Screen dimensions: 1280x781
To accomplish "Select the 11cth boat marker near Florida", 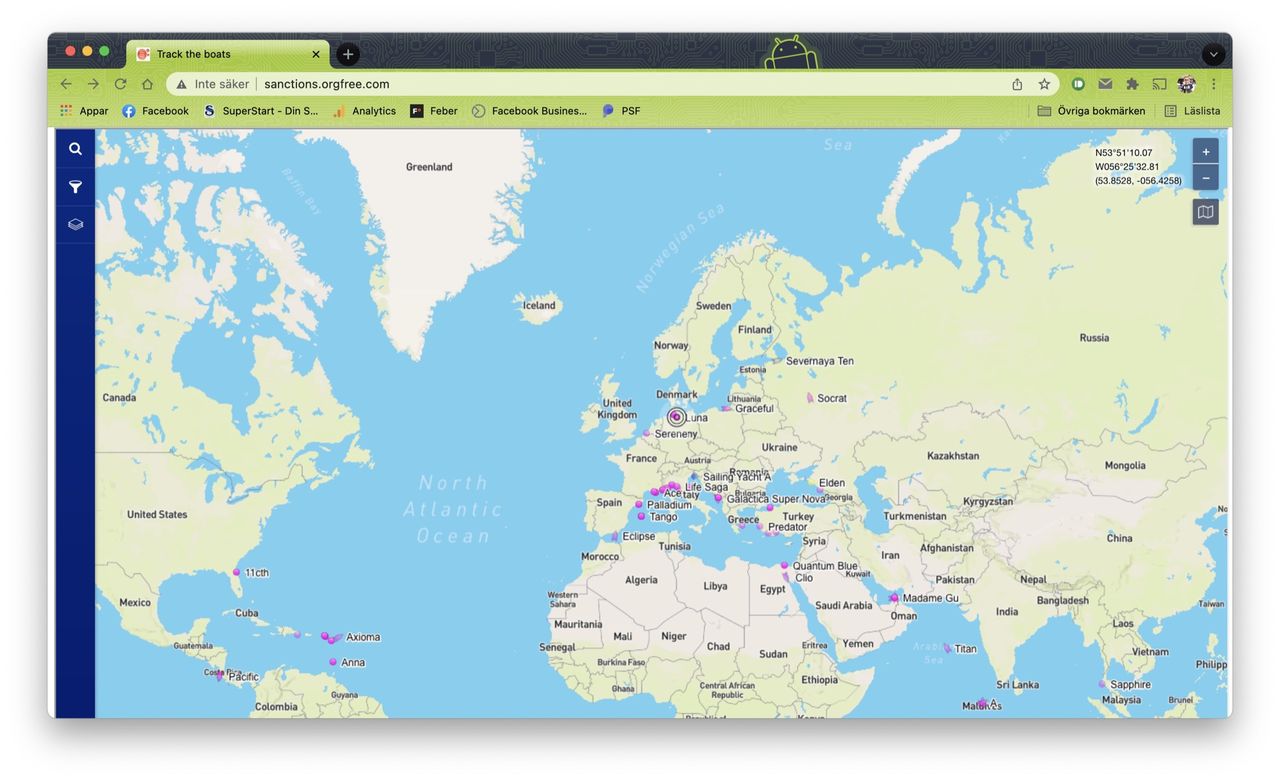I will pyautogui.click(x=237, y=572).
